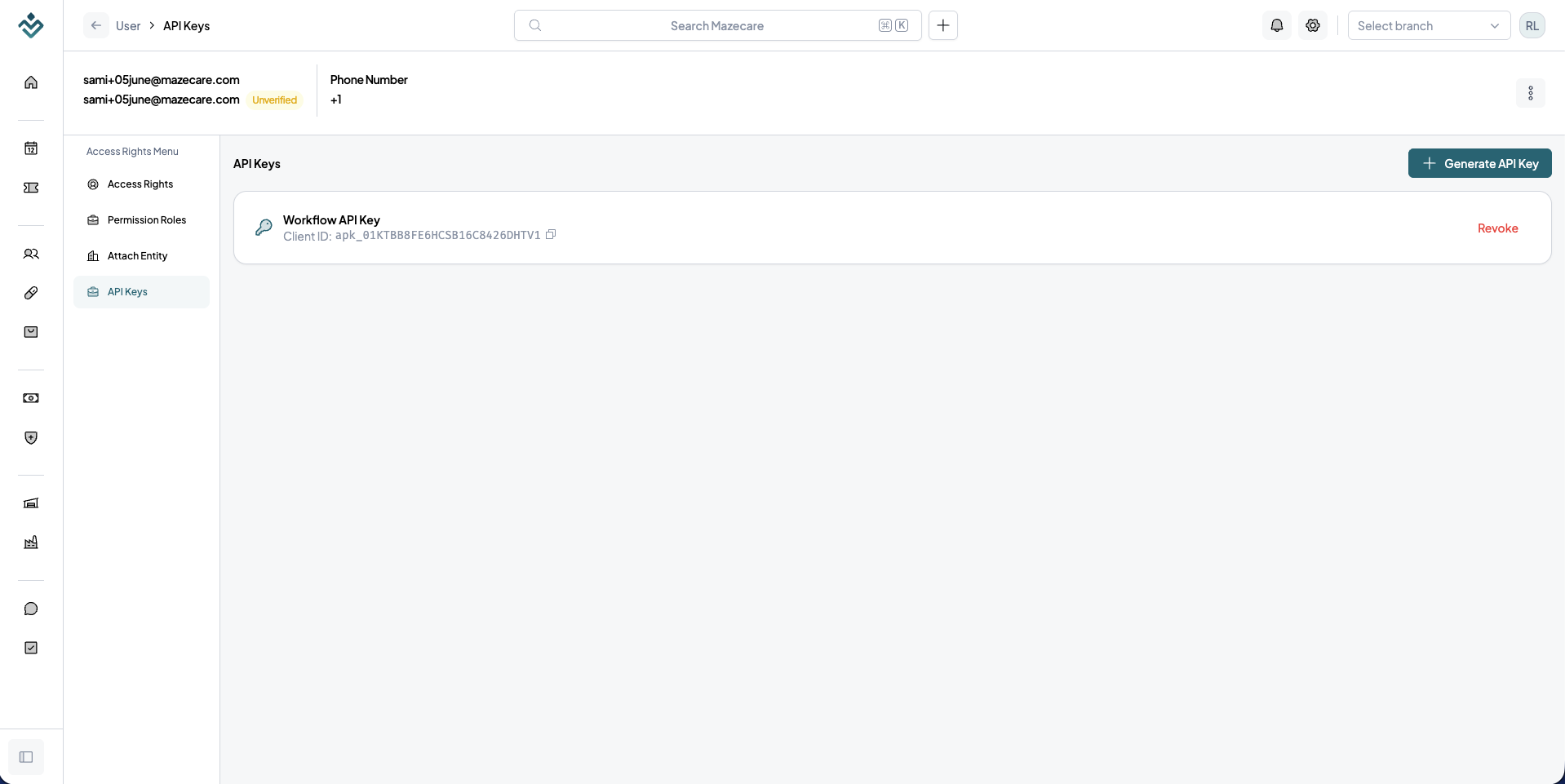Click the plus button beside the search bar

(943, 25)
